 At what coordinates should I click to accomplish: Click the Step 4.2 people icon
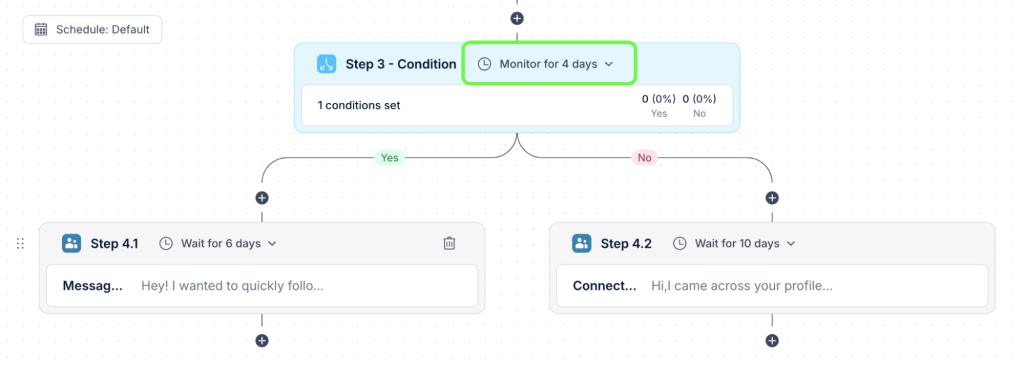click(581, 244)
